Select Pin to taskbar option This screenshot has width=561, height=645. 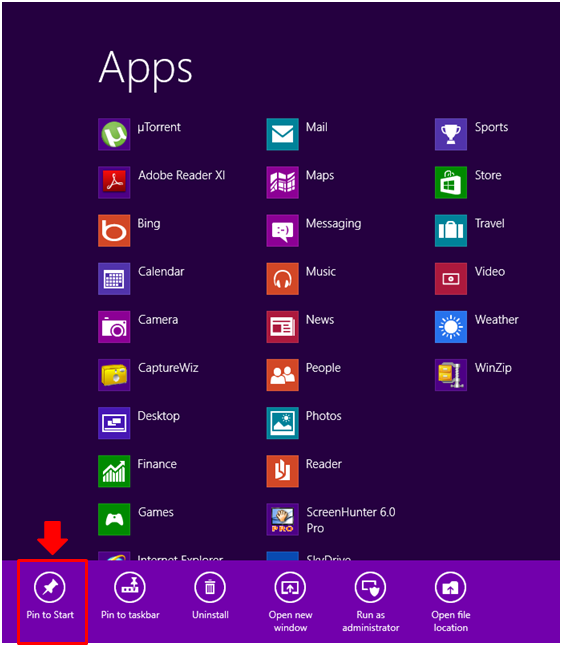click(130, 597)
